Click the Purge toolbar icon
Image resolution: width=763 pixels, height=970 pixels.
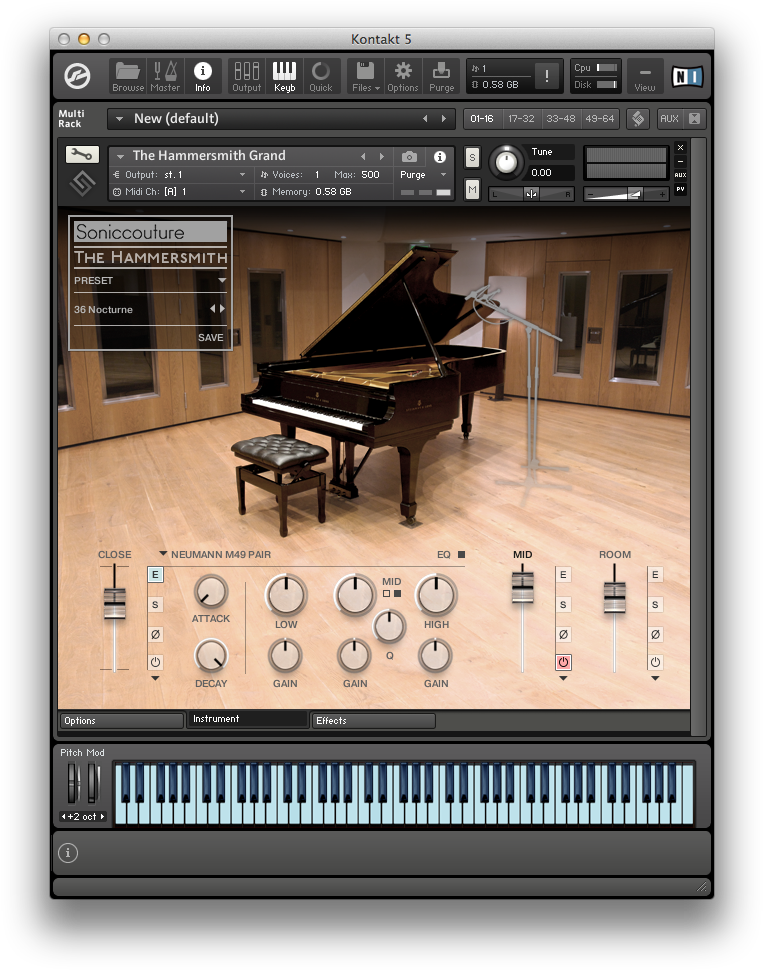click(441, 77)
